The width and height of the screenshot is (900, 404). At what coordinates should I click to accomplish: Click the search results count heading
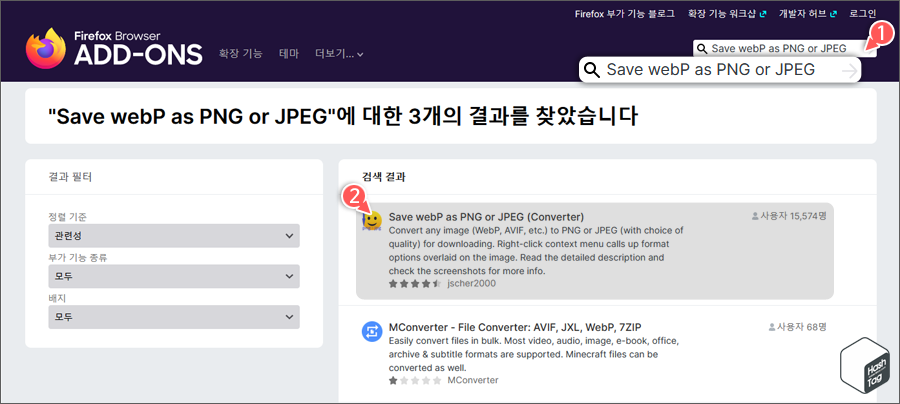coord(343,116)
